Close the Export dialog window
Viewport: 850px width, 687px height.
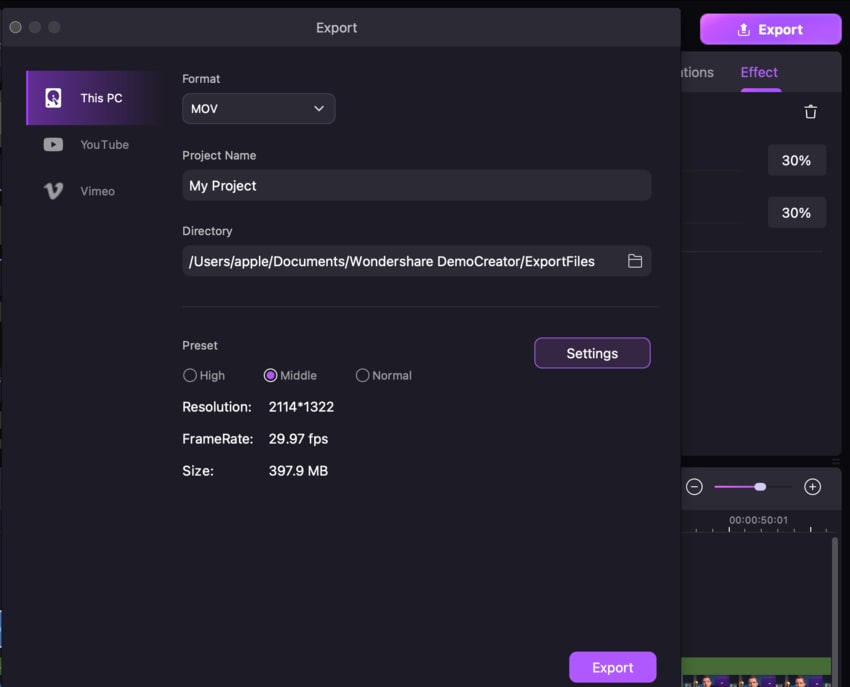tap(16, 27)
